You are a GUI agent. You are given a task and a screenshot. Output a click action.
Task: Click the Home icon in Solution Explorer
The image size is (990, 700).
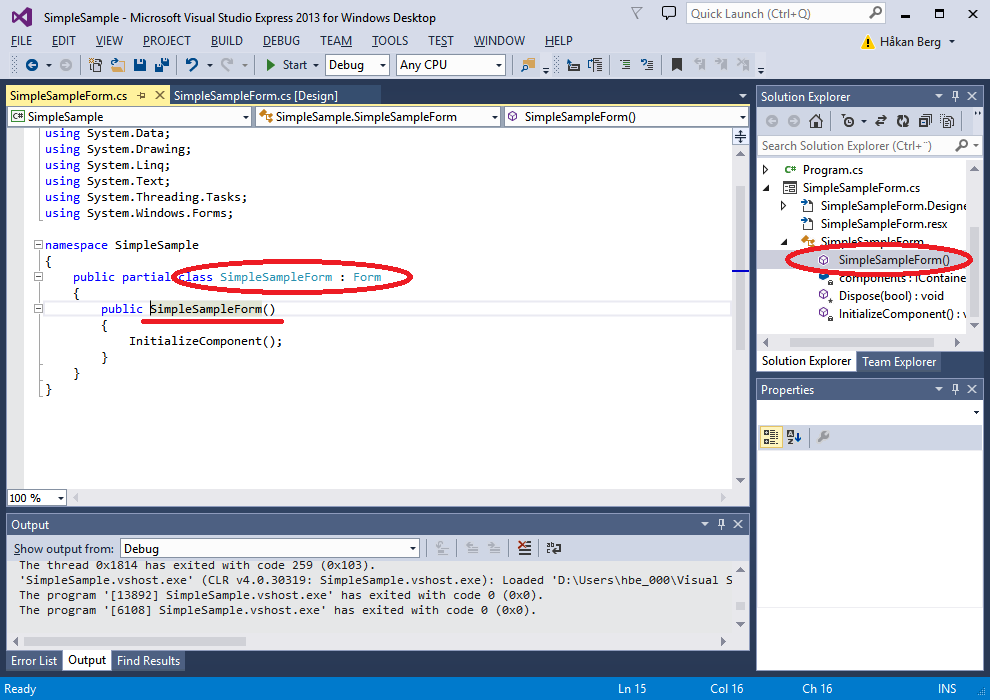click(x=816, y=121)
